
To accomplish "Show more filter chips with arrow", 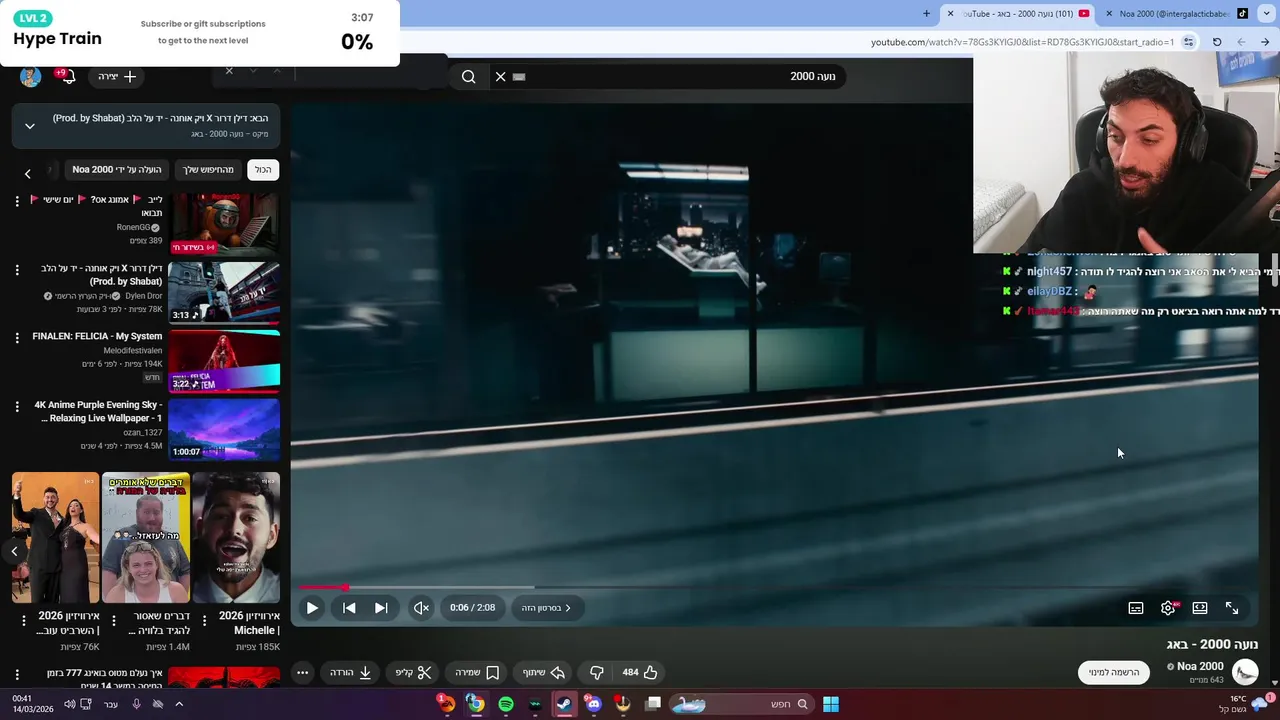I will [x=28, y=173].
